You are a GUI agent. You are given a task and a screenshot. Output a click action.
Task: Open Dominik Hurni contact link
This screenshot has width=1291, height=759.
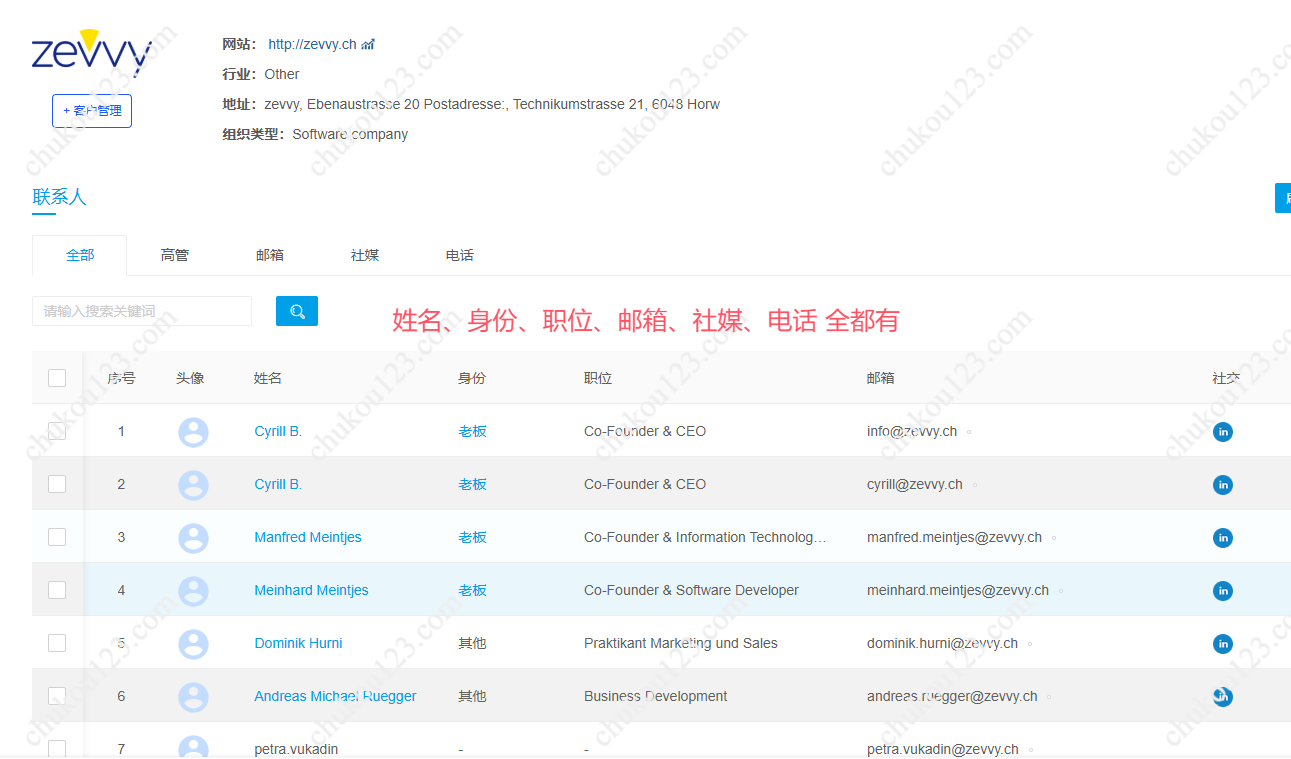click(298, 643)
